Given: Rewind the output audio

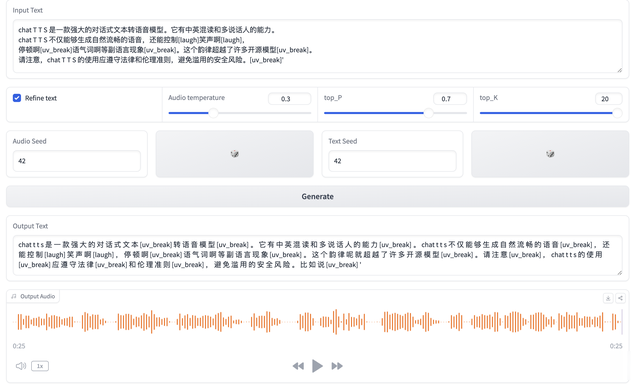Looking at the screenshot, I should (298, 366).
